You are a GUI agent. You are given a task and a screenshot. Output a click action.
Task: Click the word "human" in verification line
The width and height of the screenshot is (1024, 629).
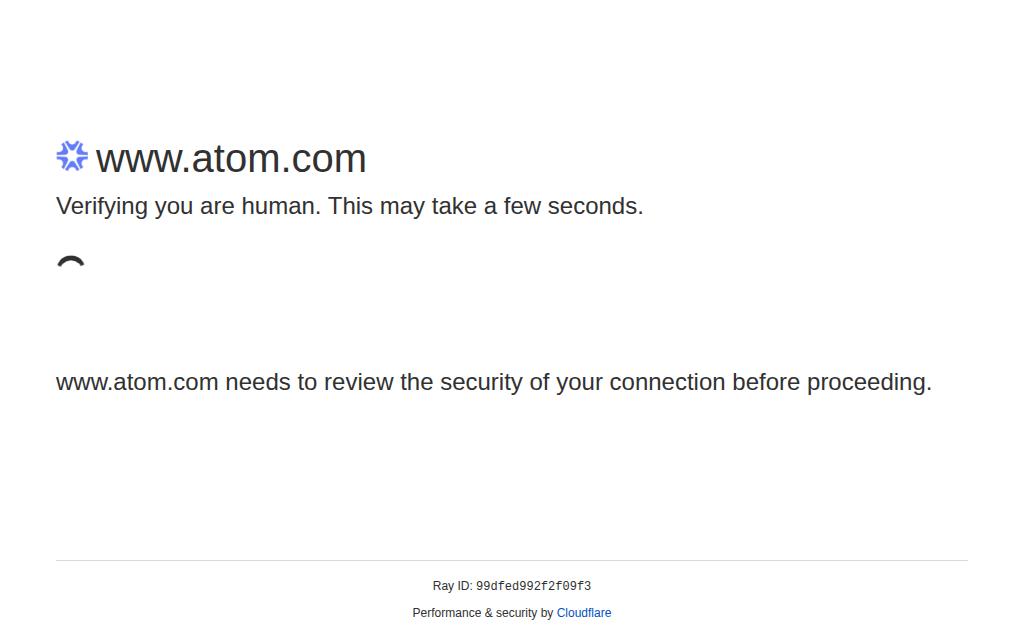(277, 207)
